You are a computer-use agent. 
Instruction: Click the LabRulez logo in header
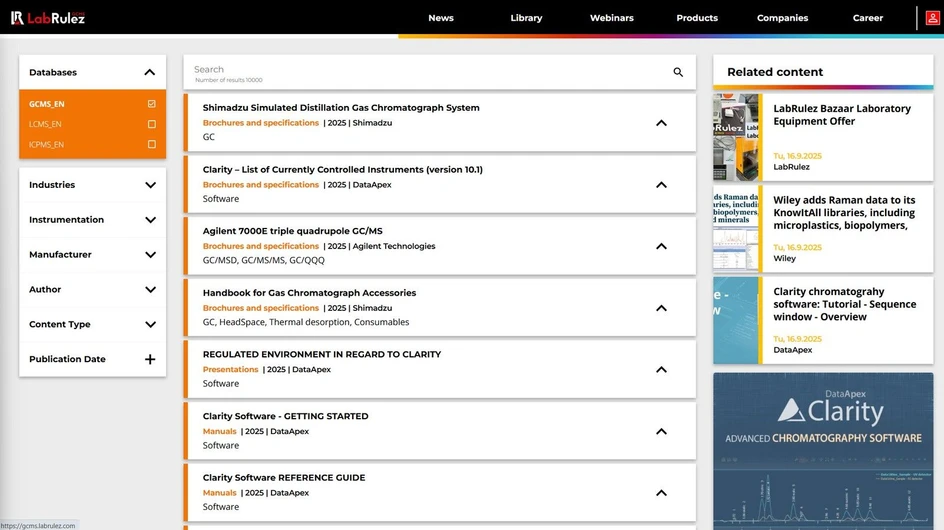[x=48, y=18]
